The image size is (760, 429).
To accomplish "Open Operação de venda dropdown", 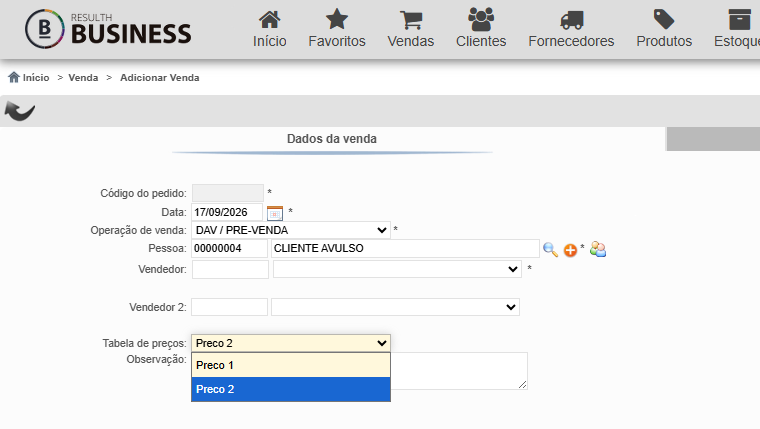I will coord(291,230).
